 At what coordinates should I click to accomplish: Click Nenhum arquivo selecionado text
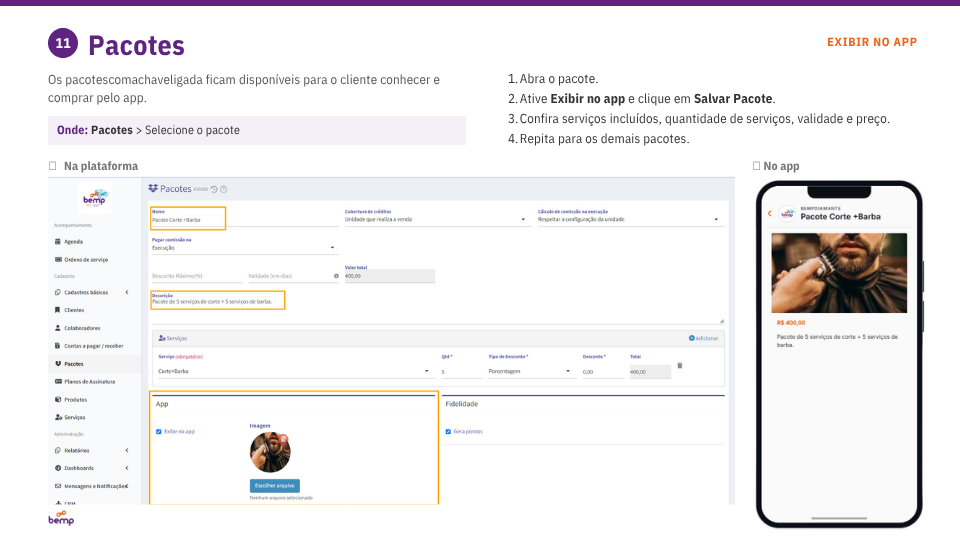281,498
